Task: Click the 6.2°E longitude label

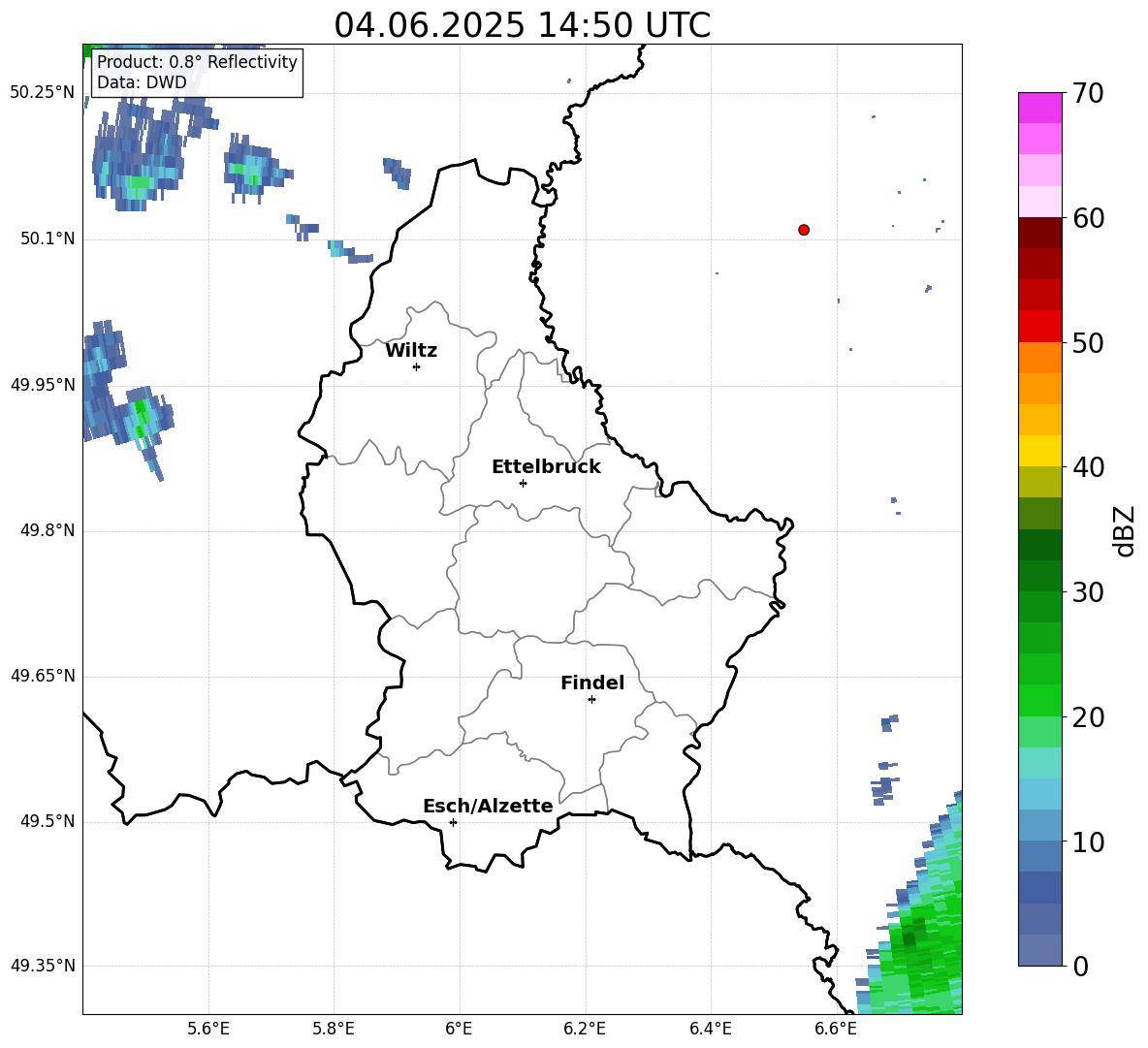Action: [585, 1029]
